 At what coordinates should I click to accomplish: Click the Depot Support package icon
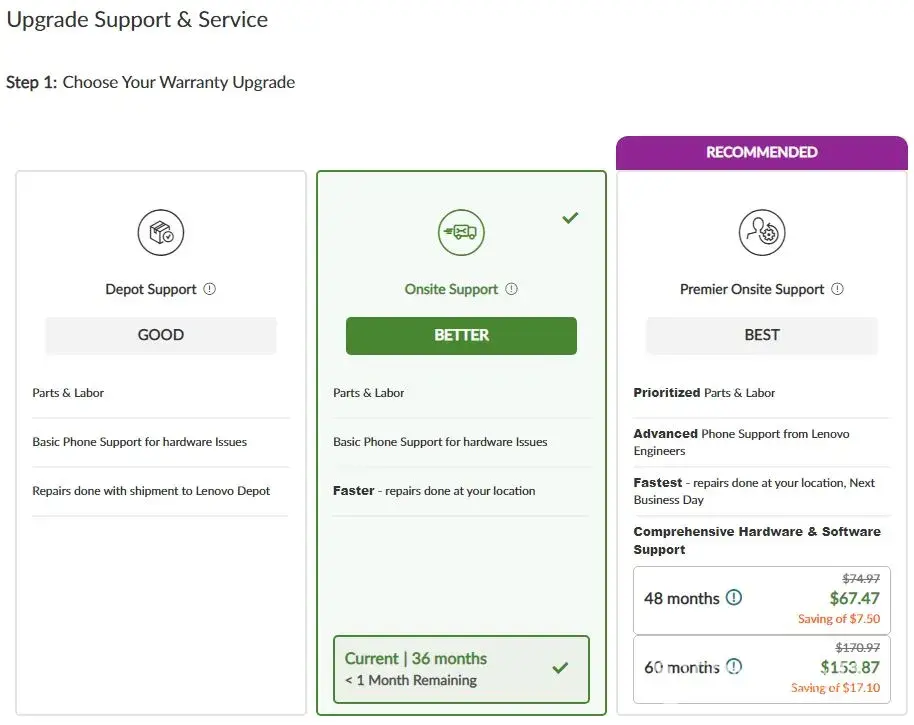tap(161, 233)
